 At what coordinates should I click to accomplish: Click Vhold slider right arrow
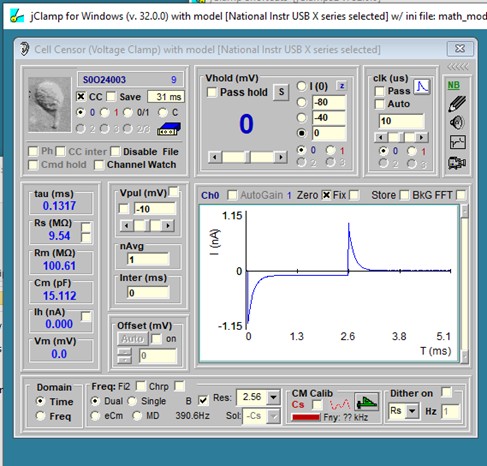tap(281, 157)
